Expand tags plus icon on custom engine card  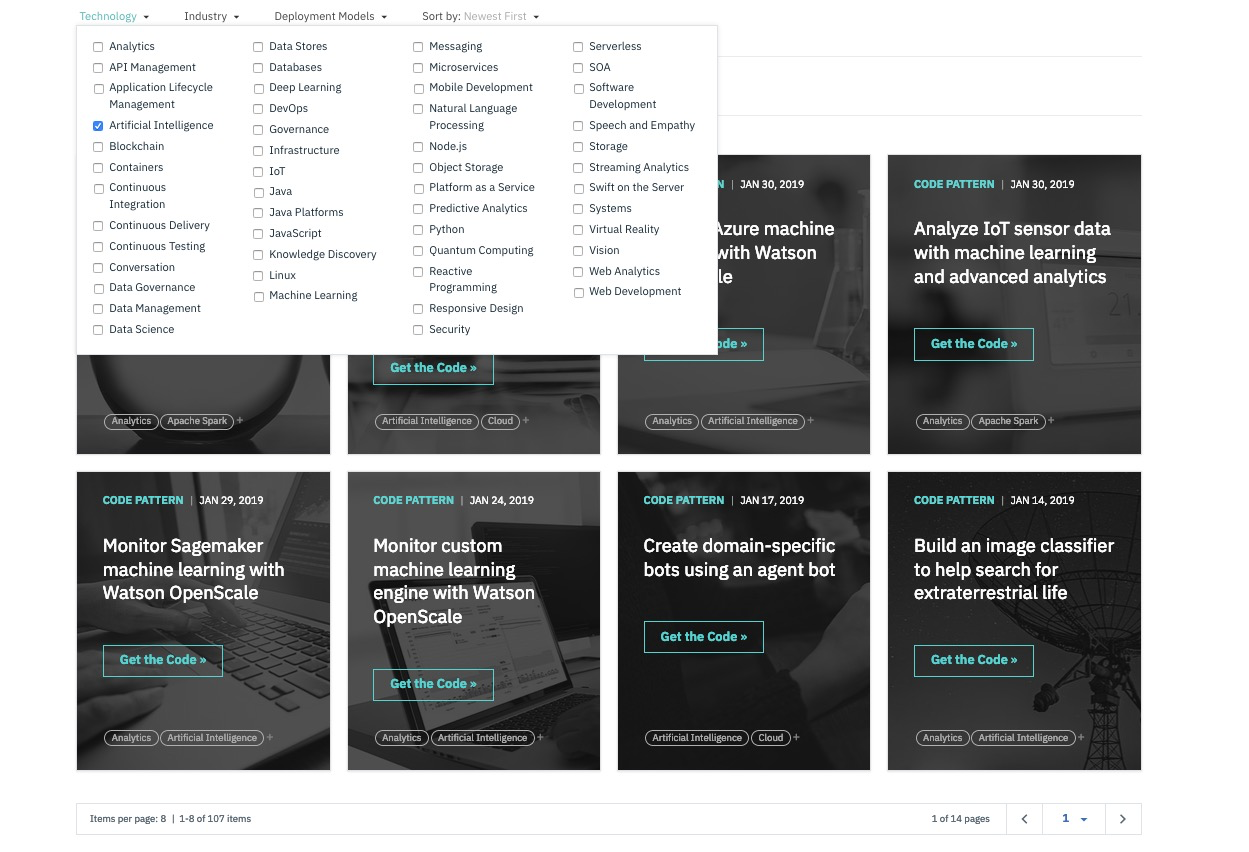tap(540, 738)
